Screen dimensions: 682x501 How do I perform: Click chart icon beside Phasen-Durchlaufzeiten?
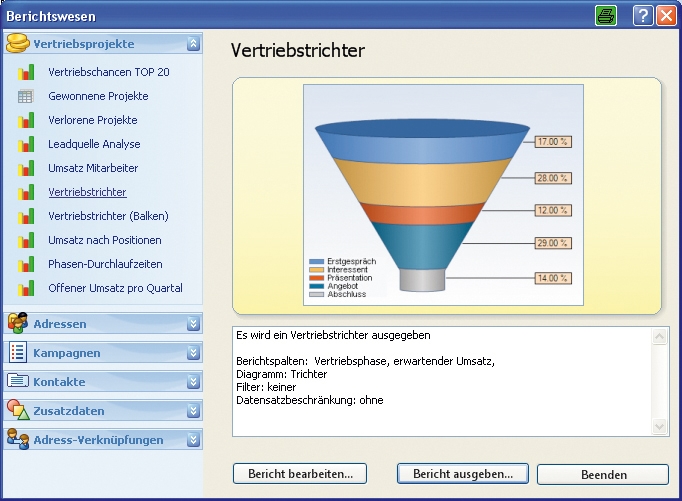[26, 264]
